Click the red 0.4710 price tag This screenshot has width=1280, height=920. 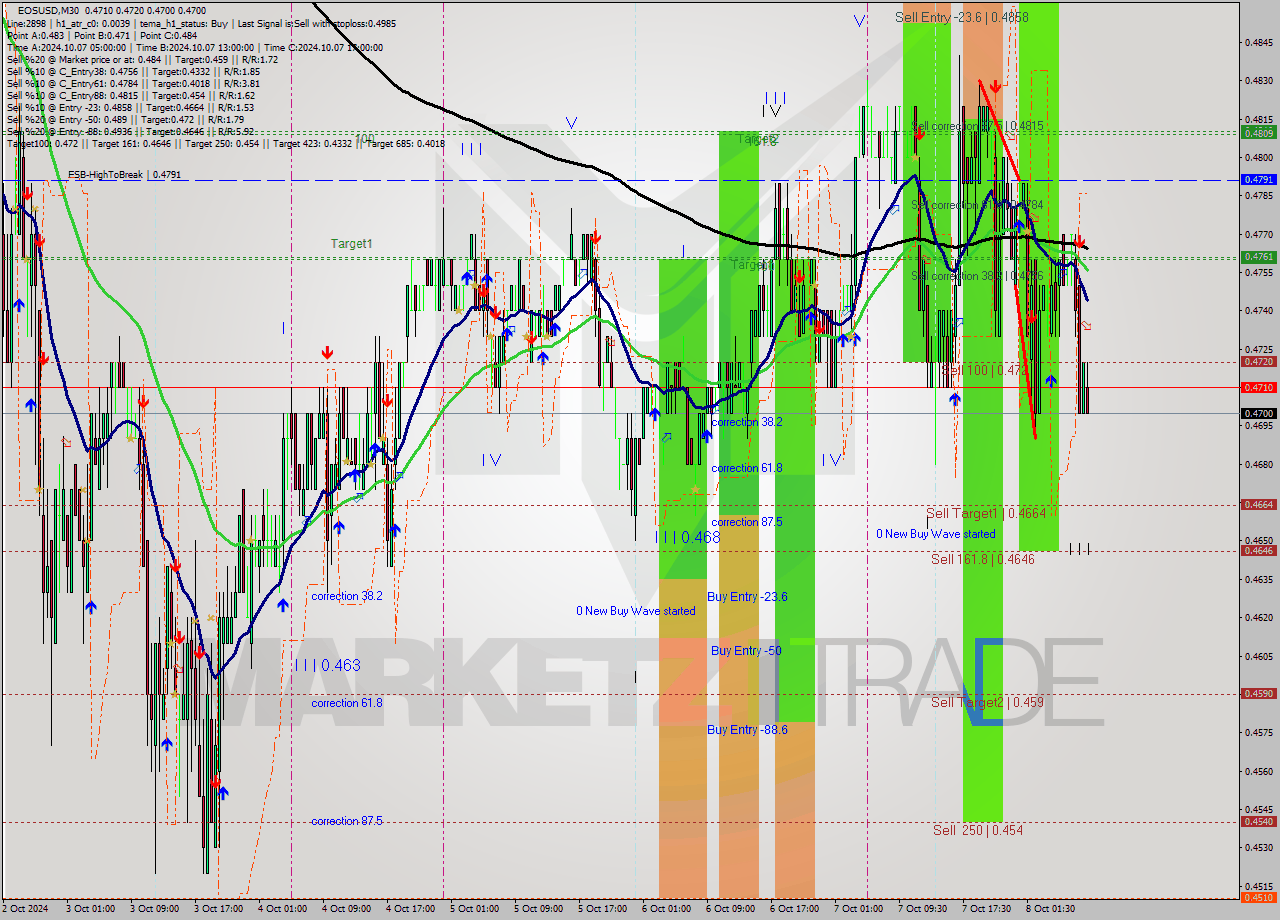point(1258,387)
